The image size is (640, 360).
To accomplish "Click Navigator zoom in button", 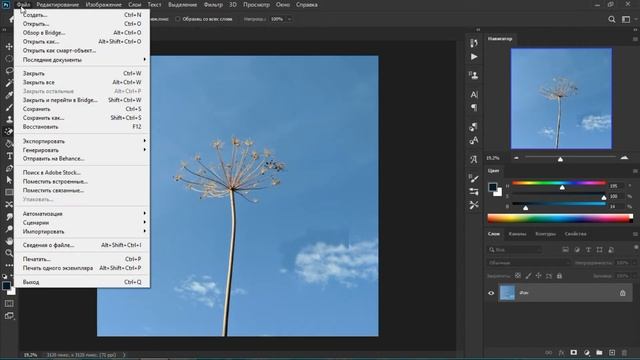I will 624,158.
